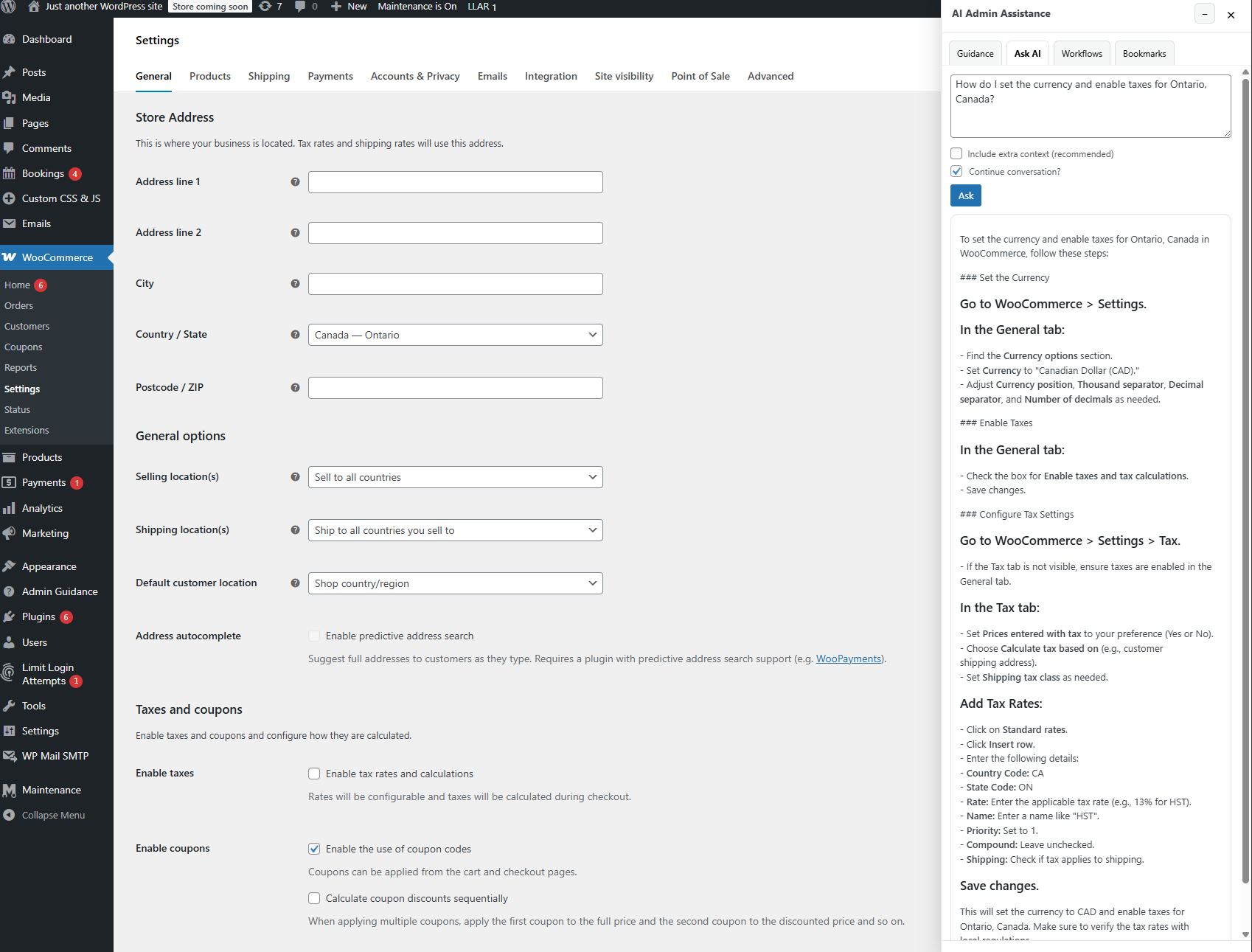This screenshot has width=1252, height=952.
Task: Open the Orders submenu link
Action: click(19, 305)
